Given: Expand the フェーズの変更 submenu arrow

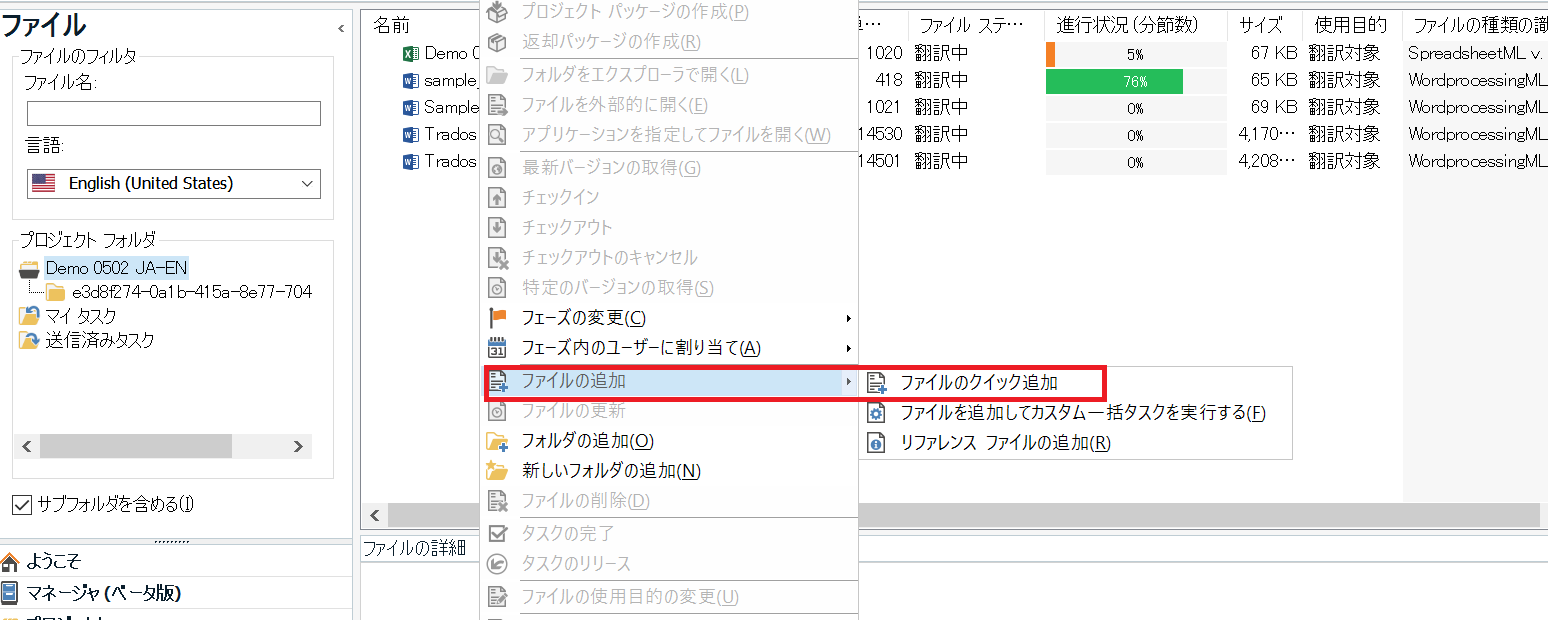Looking at the screenshot, I should (x=848, y=319).
